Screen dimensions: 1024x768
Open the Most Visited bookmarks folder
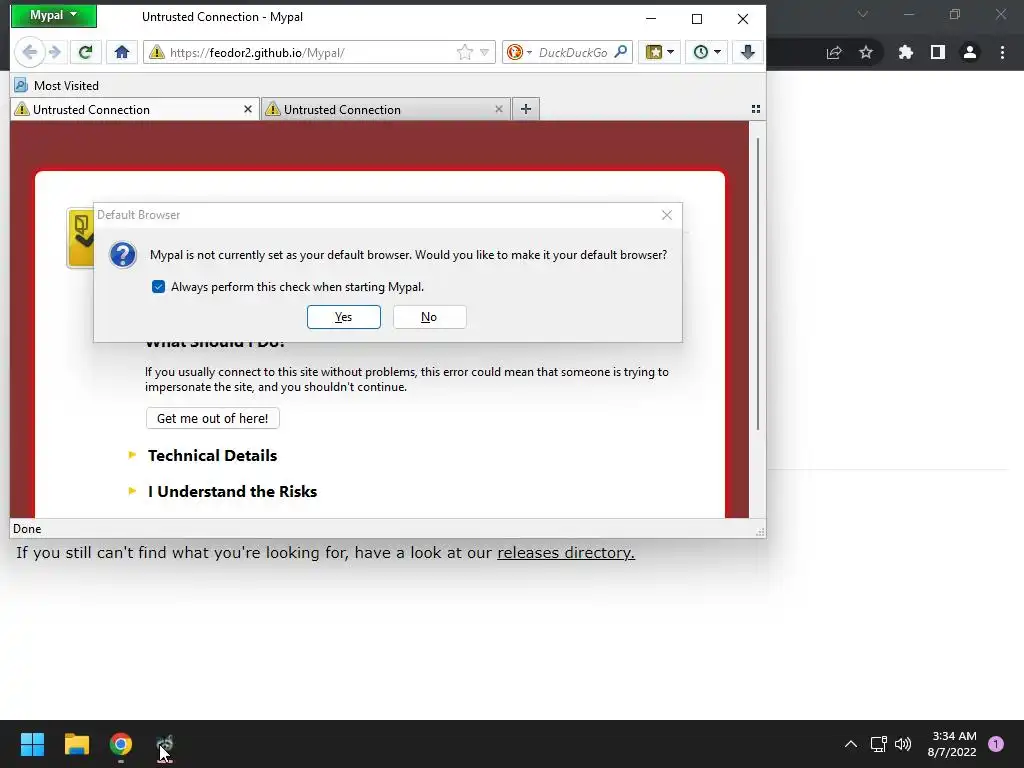[x=57, y=86]
